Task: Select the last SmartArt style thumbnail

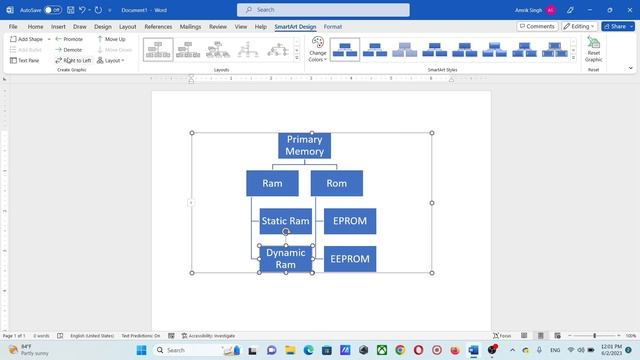Action: point(554,50)
